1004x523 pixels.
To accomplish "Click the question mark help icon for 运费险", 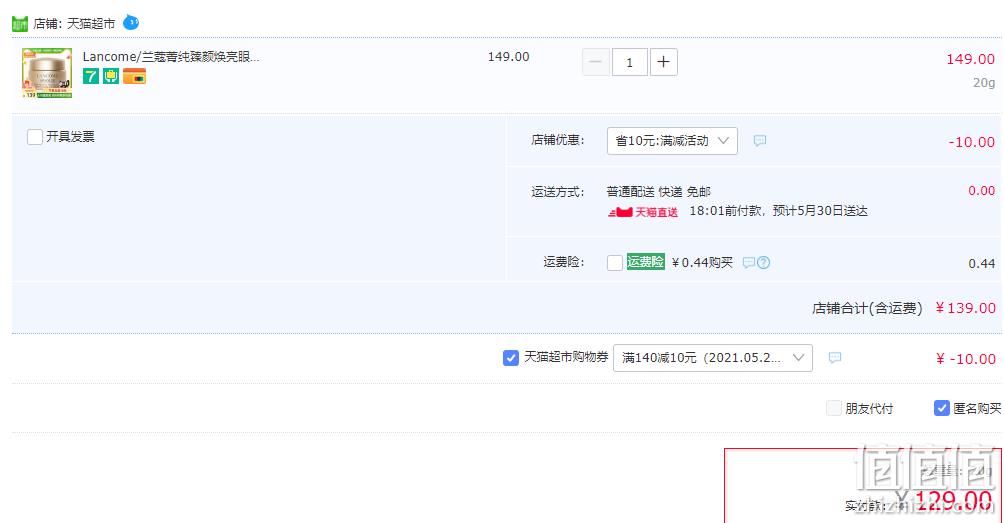I will pos(763,262).
